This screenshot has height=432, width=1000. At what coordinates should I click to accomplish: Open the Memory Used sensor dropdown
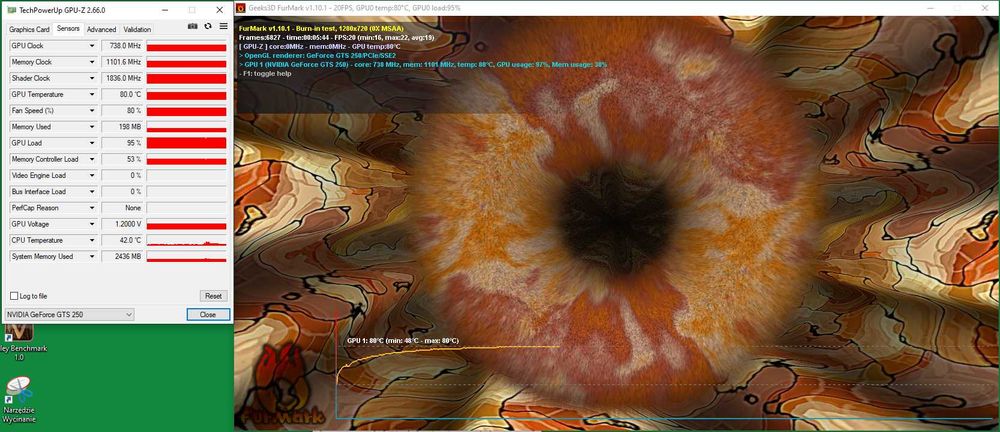tap(92, 127)
